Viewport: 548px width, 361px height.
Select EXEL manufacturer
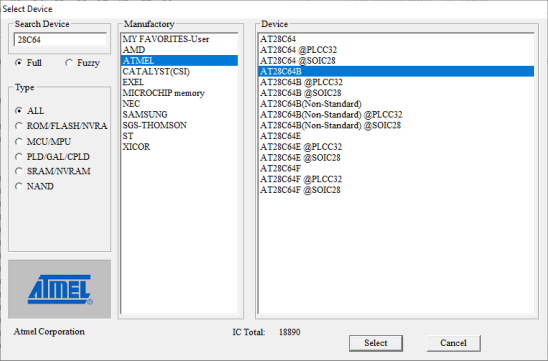pos(180,82)
